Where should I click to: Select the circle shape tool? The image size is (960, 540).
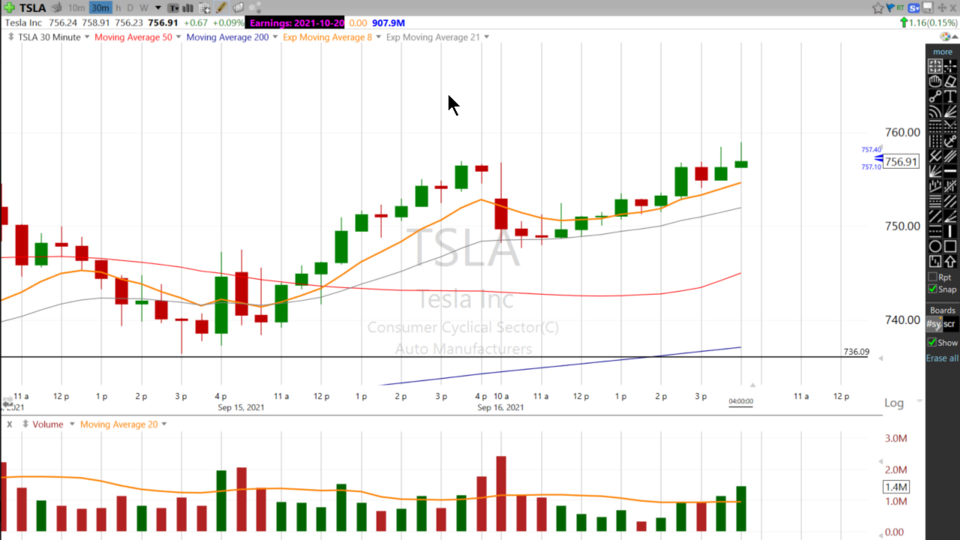[935, 246]
